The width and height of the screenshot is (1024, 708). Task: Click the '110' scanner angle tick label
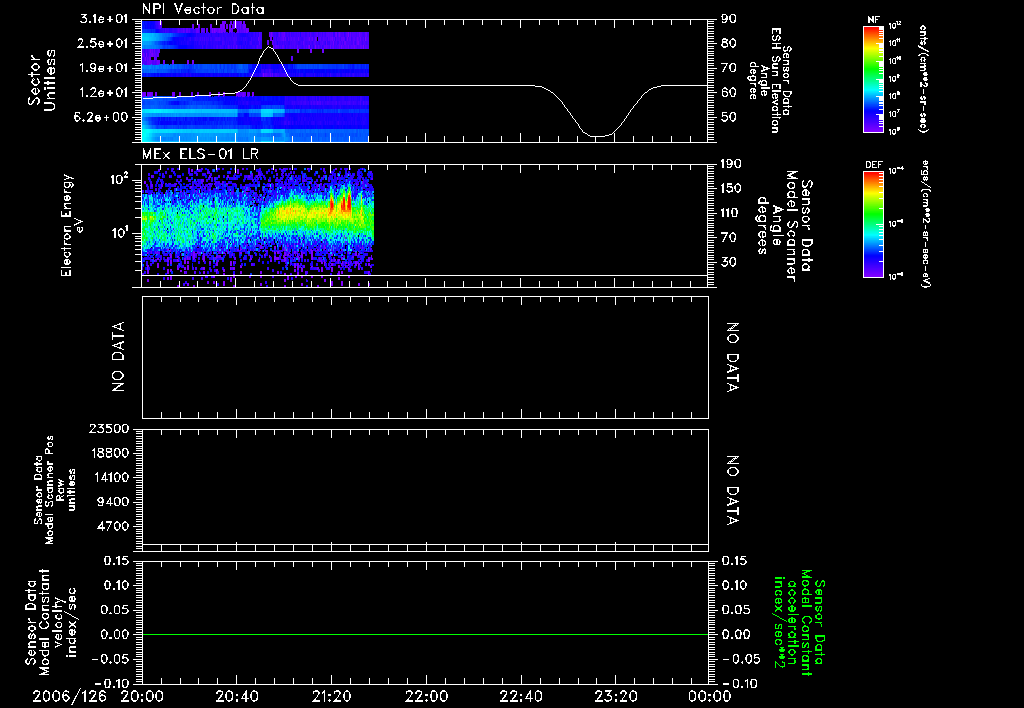[731, 213]
